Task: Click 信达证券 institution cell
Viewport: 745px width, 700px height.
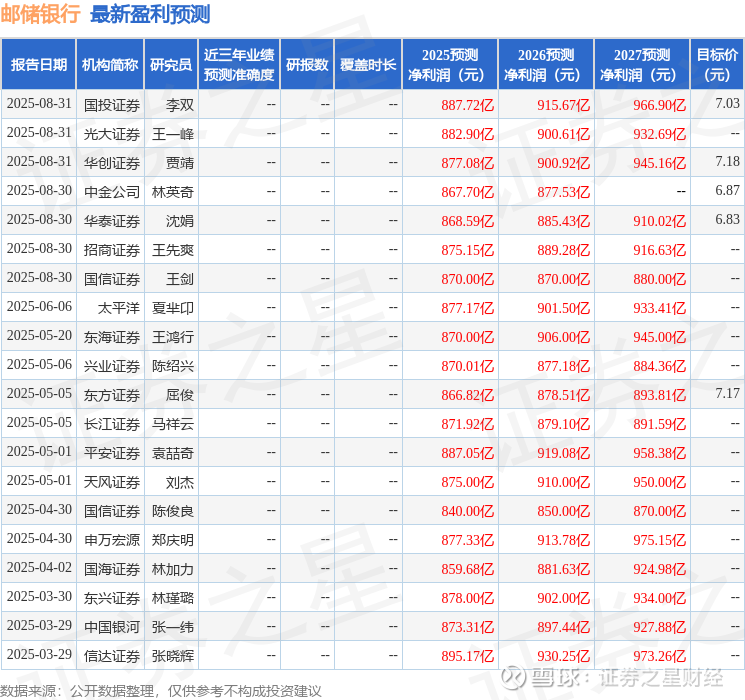Action: pos(112,656)
